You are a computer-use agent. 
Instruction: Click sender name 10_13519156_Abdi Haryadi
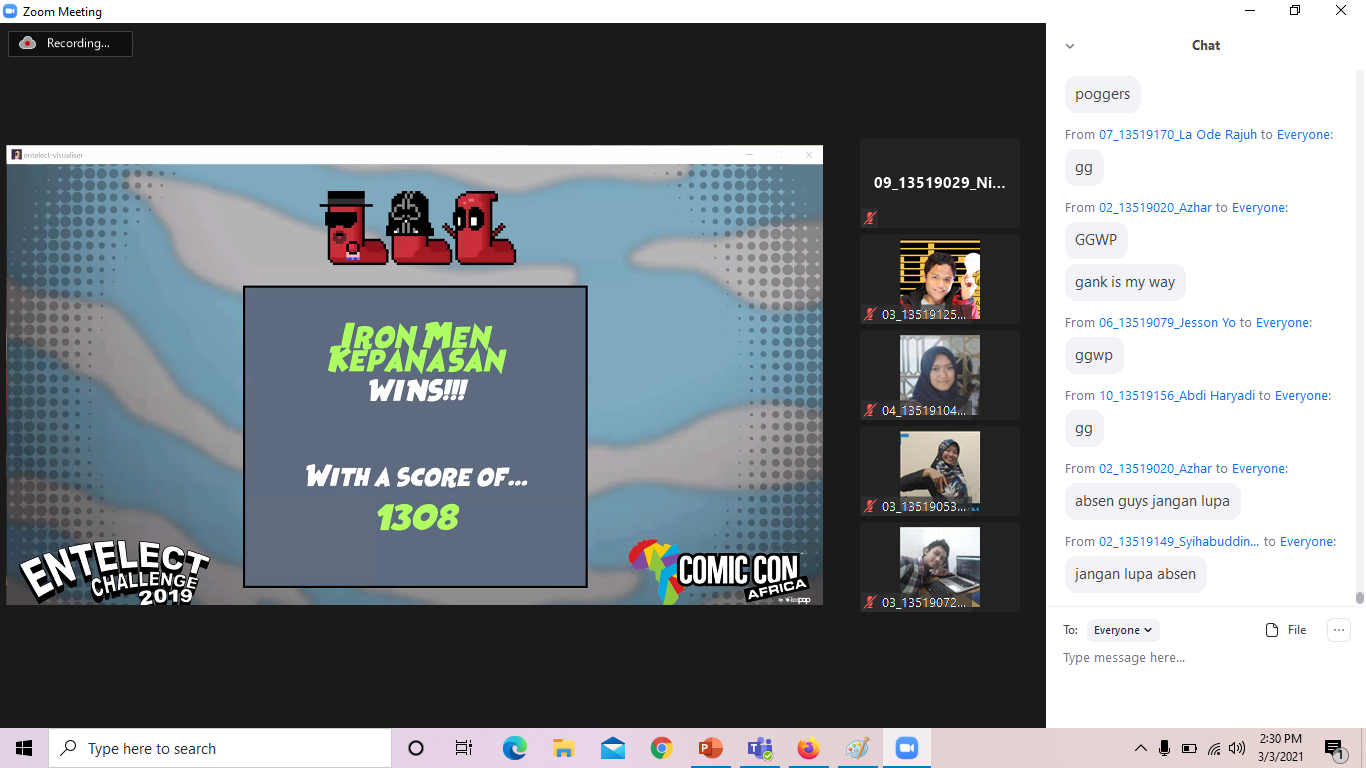click(1177, 395)
